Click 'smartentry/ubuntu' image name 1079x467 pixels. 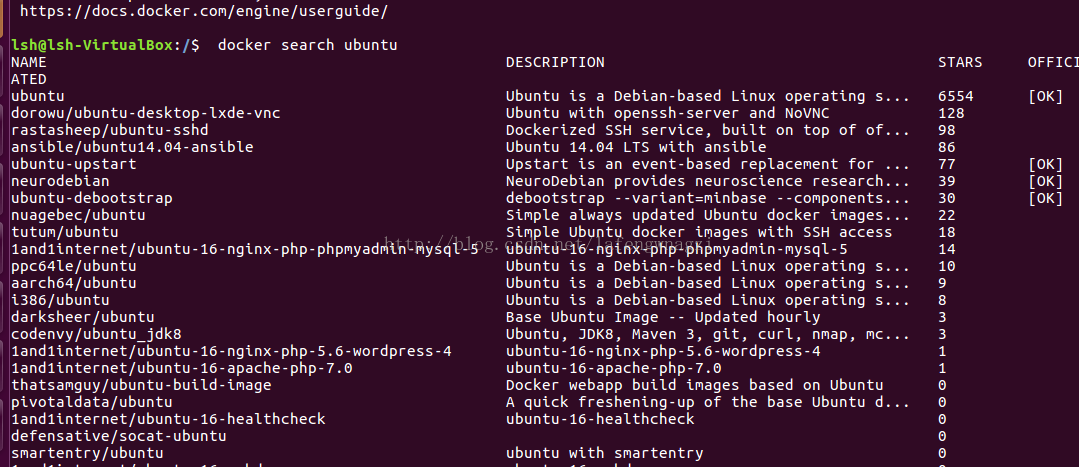point(87,453)
